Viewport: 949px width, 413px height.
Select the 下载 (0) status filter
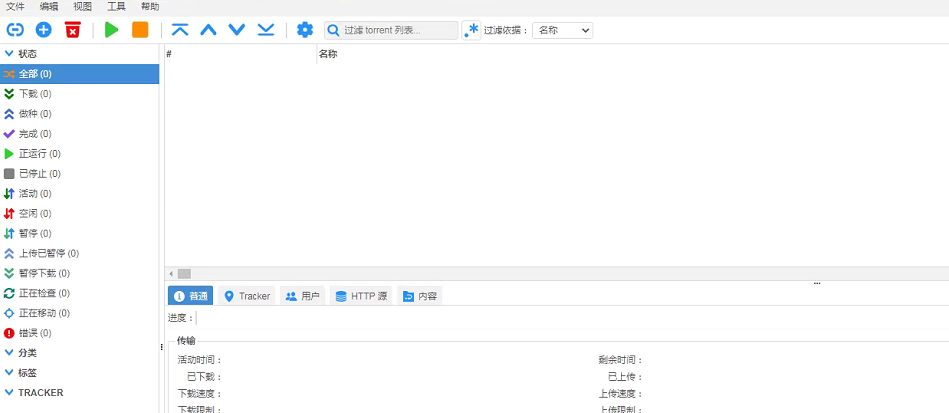tap(79, 94)
